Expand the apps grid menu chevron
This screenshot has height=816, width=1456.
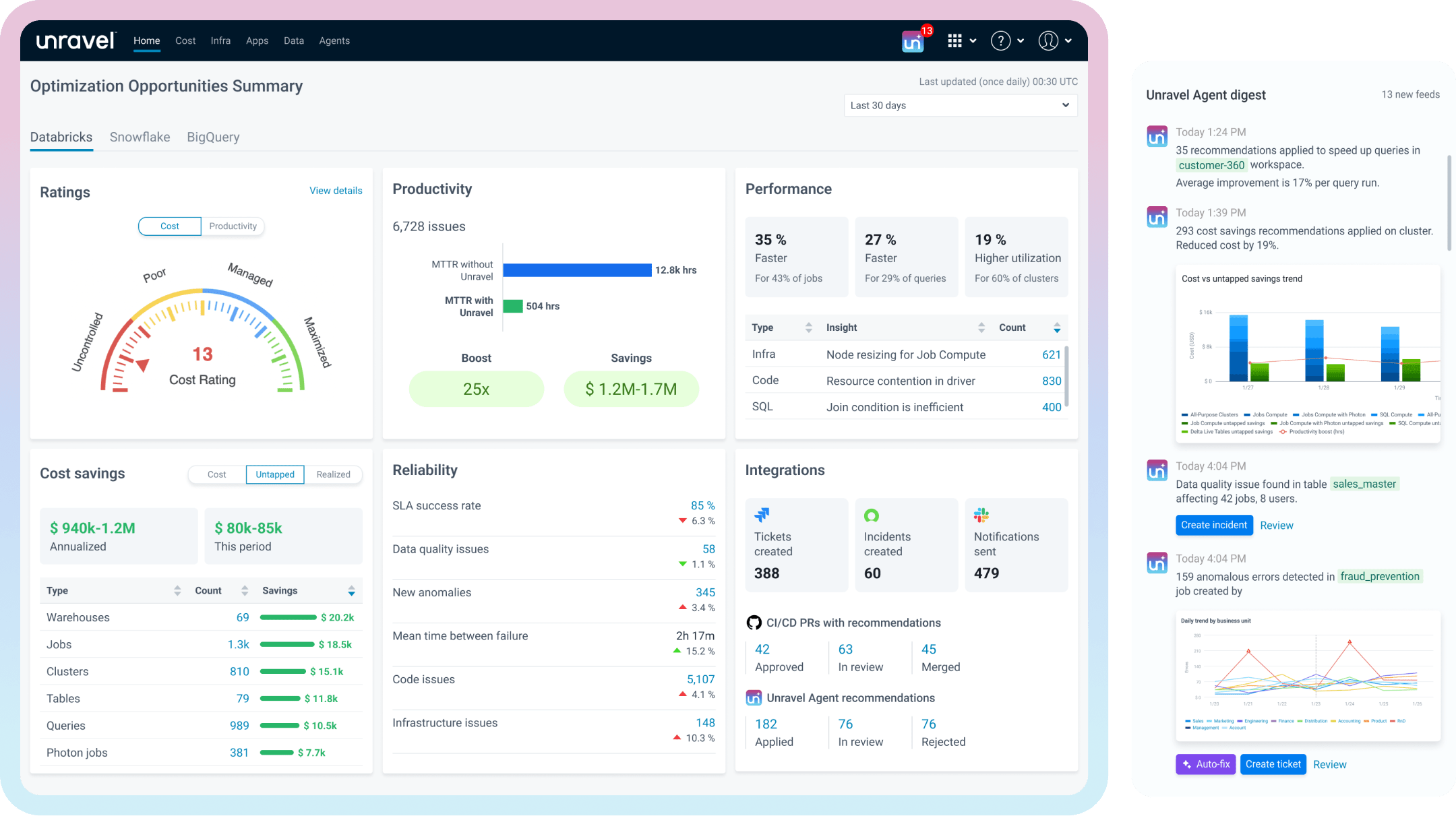(x=973, y=41)
